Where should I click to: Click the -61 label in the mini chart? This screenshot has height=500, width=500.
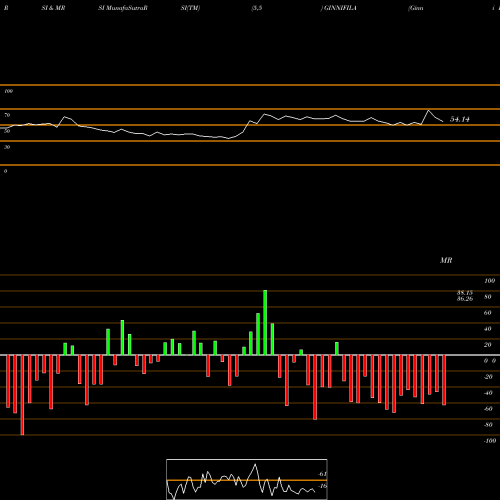coord(322,474)
